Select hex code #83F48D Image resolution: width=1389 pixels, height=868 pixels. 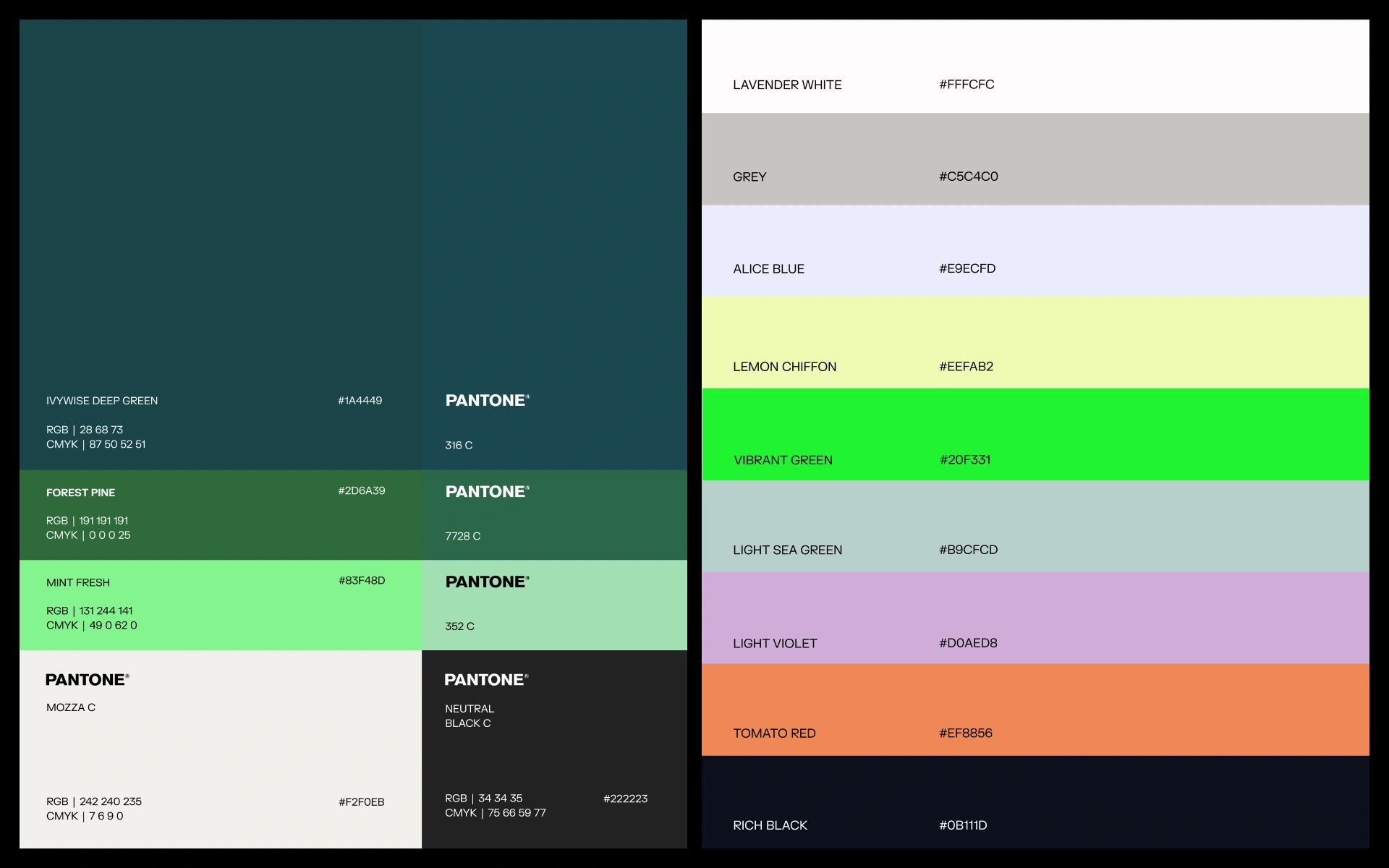[362, 580]
